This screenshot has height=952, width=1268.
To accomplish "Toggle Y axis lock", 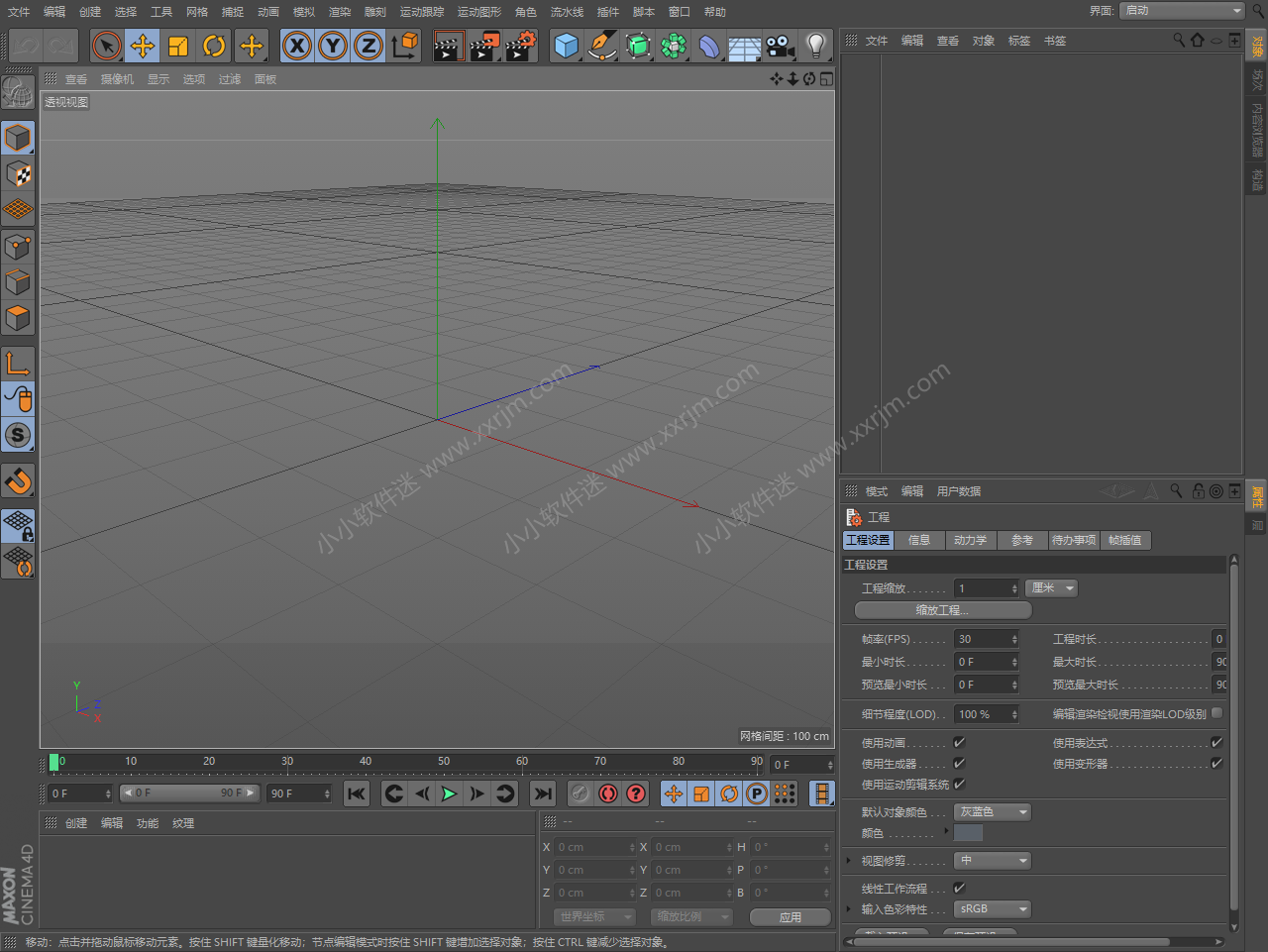I will coord(333,46).
